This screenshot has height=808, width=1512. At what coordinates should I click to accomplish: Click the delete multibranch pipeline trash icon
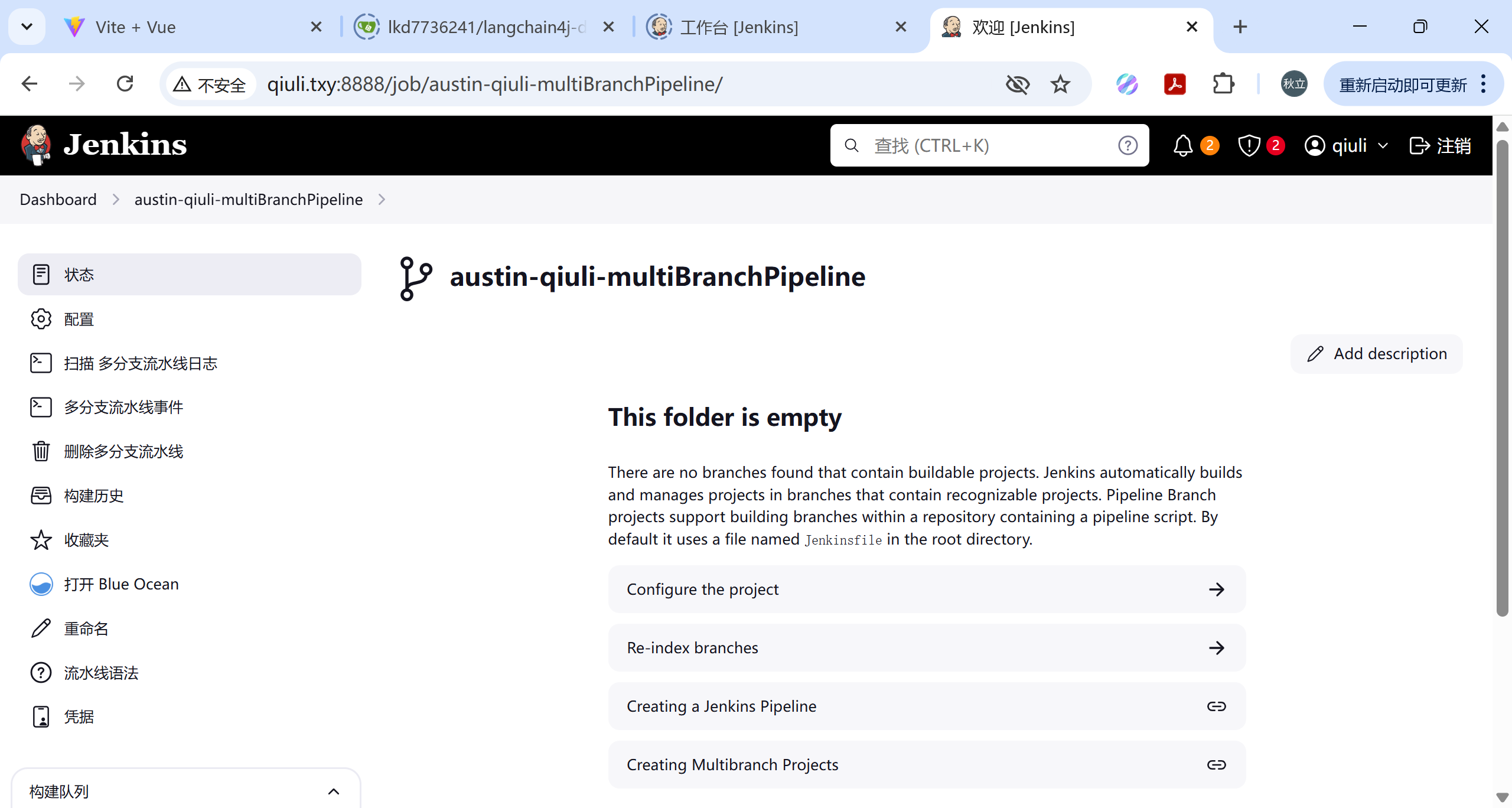[41, 451]
